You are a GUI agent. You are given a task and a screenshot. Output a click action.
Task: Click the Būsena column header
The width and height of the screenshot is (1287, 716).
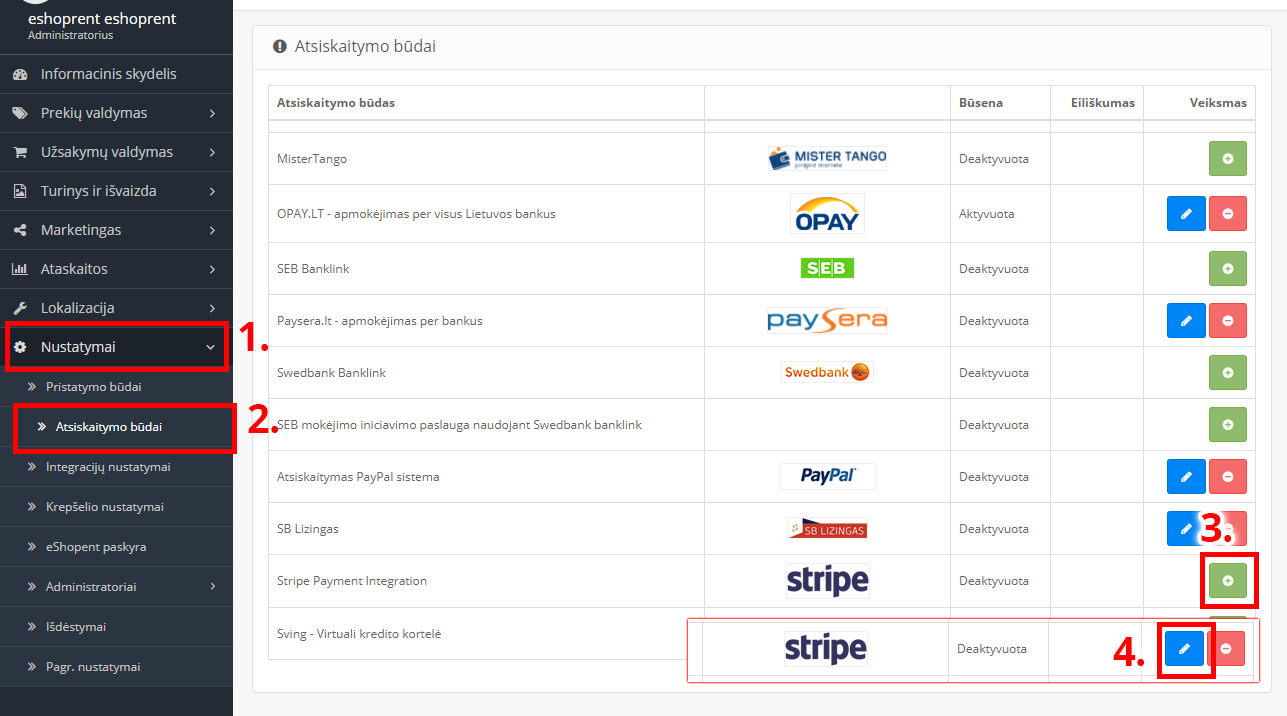[981, 102]
